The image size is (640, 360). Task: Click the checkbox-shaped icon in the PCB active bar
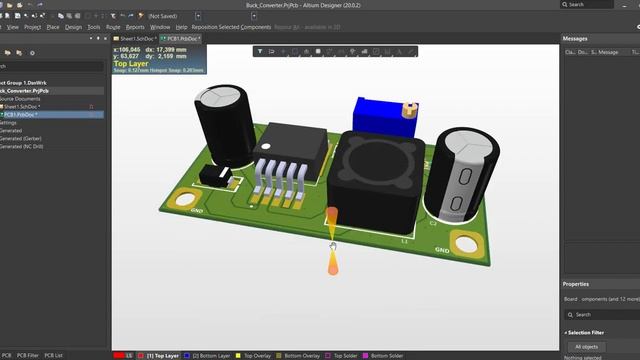[x=376, y=51]
